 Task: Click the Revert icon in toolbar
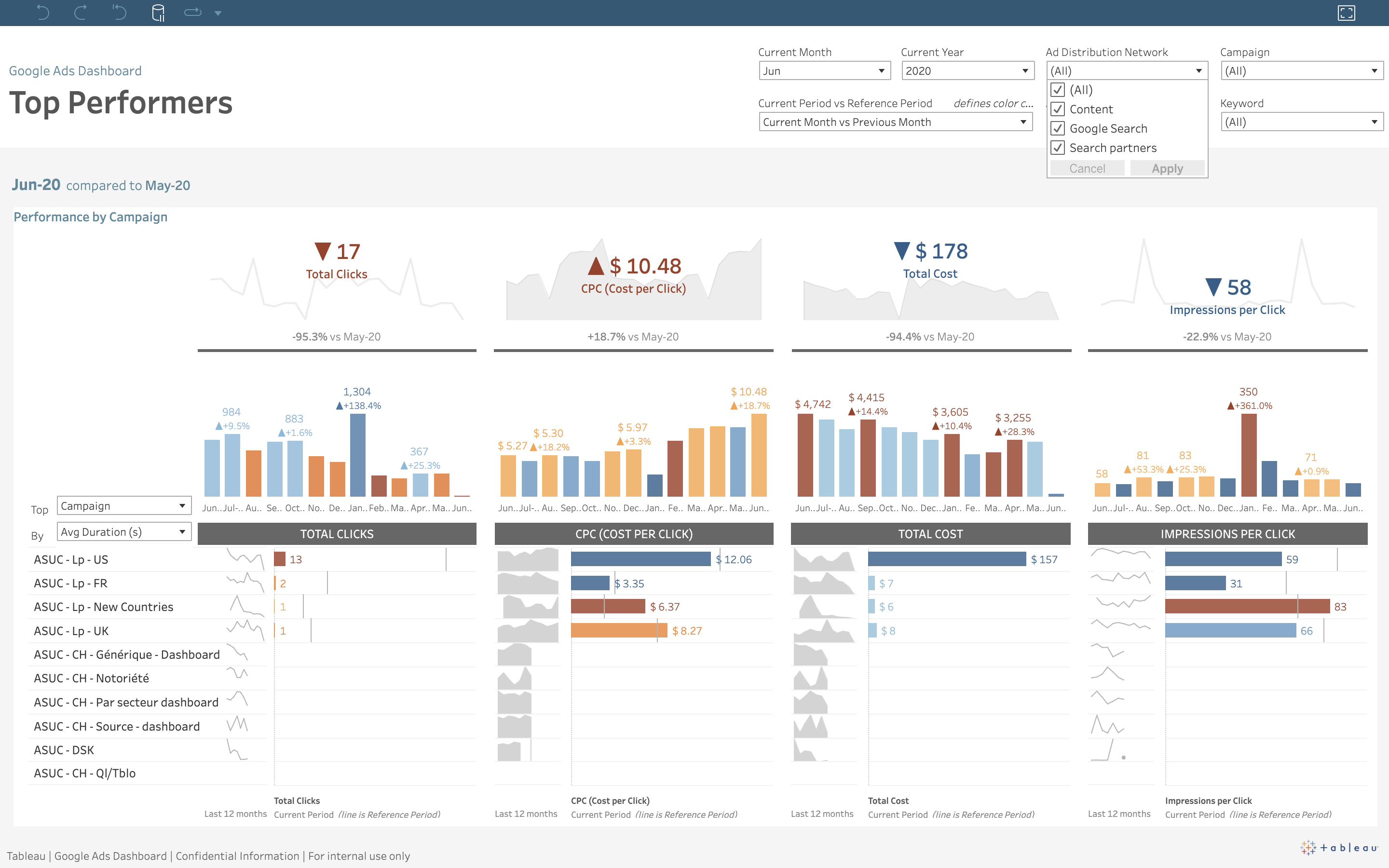[119, 12]
